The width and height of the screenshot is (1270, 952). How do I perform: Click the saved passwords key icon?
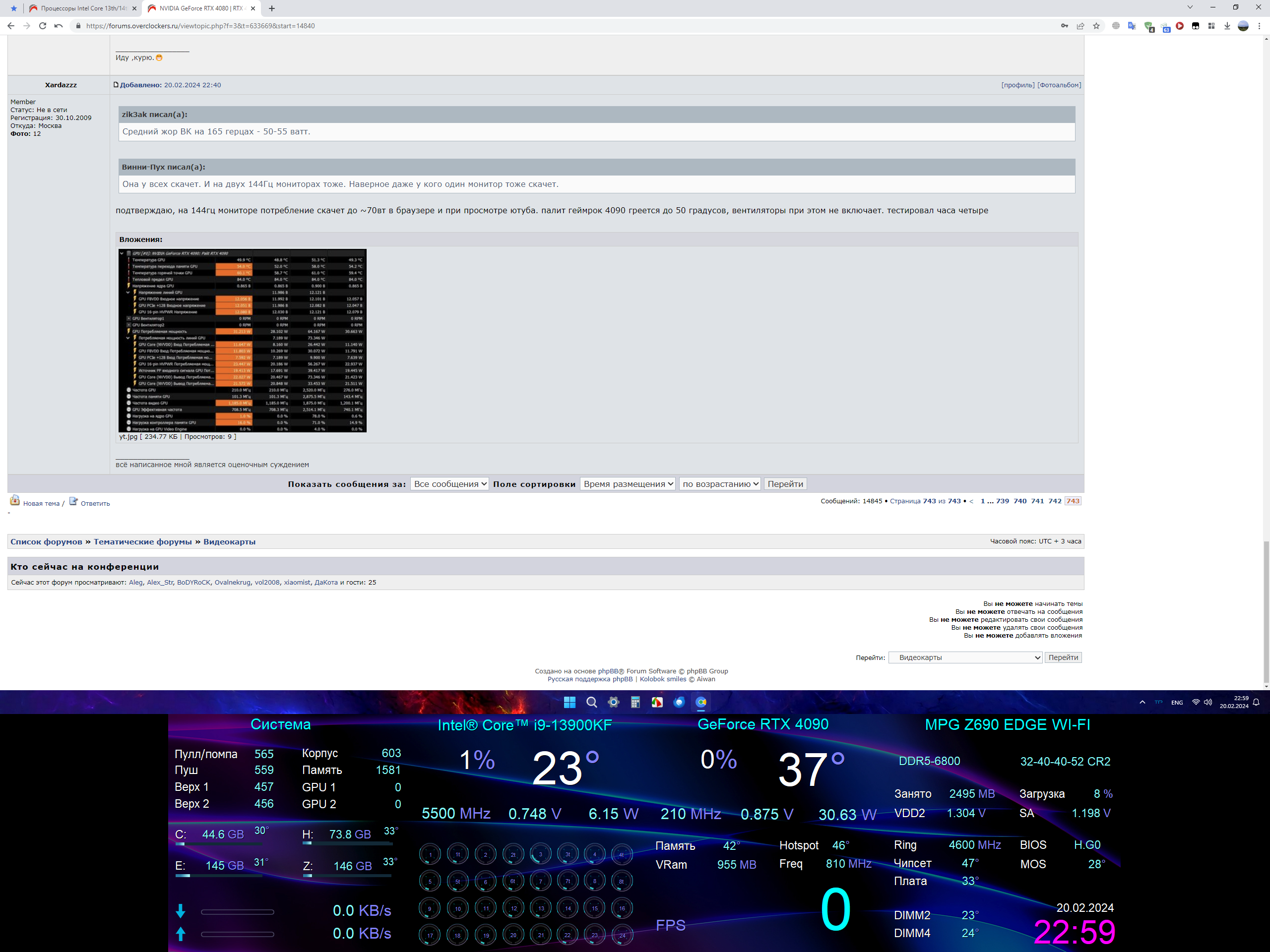1065,26
